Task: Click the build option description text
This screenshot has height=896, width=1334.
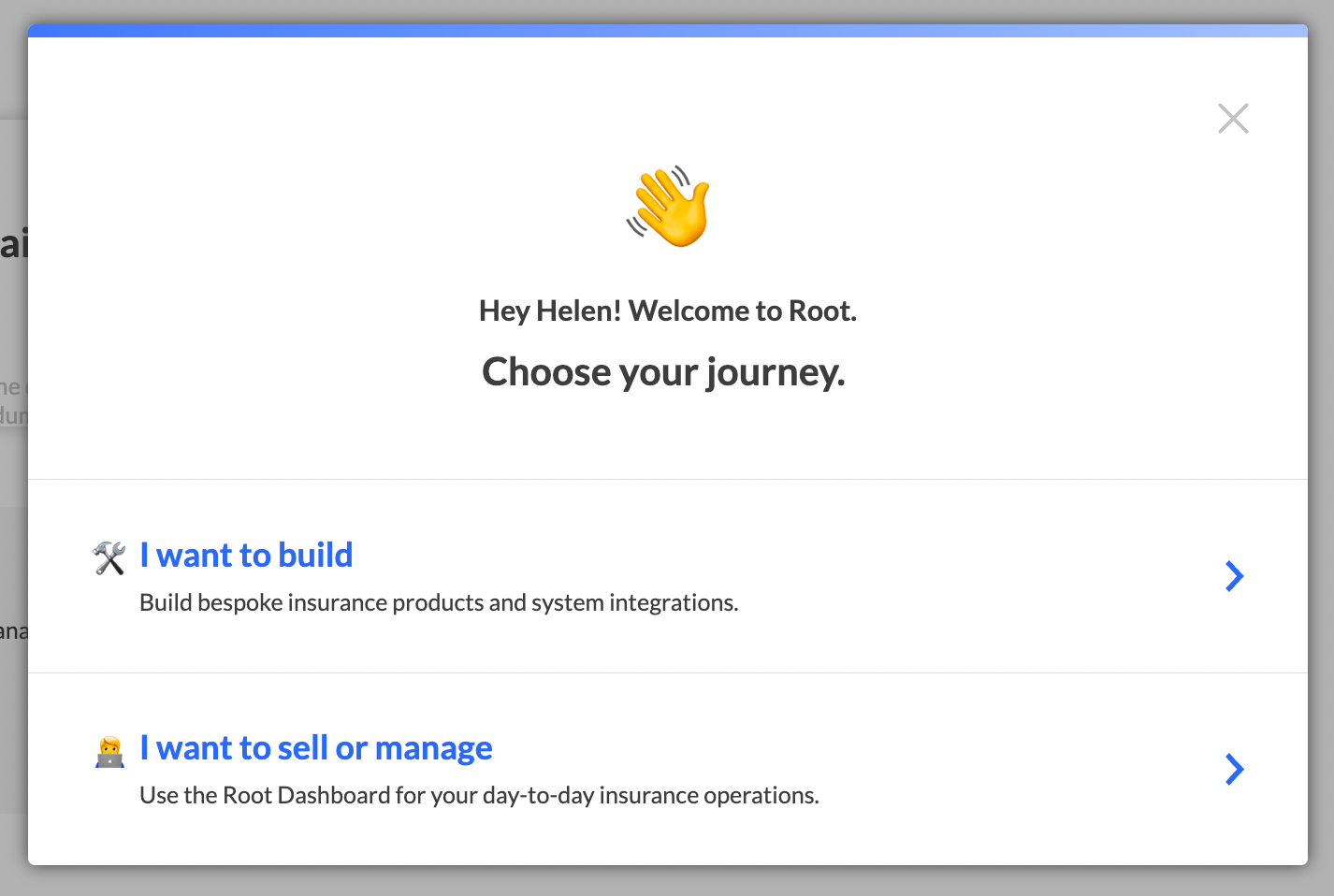Action: click(x=439, y=602)
